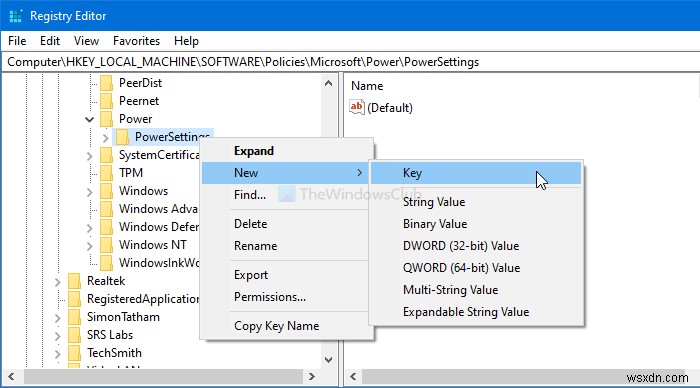Click the SystemCertificates folder icon

point(106,155)
